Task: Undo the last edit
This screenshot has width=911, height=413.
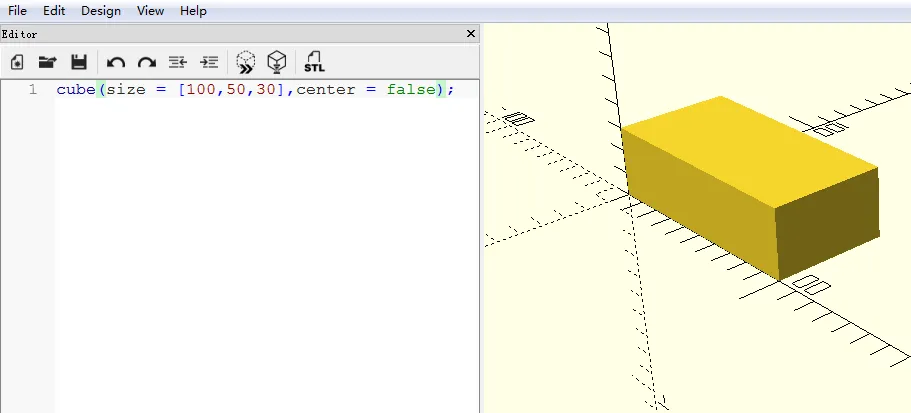Action: pos(116,62)
